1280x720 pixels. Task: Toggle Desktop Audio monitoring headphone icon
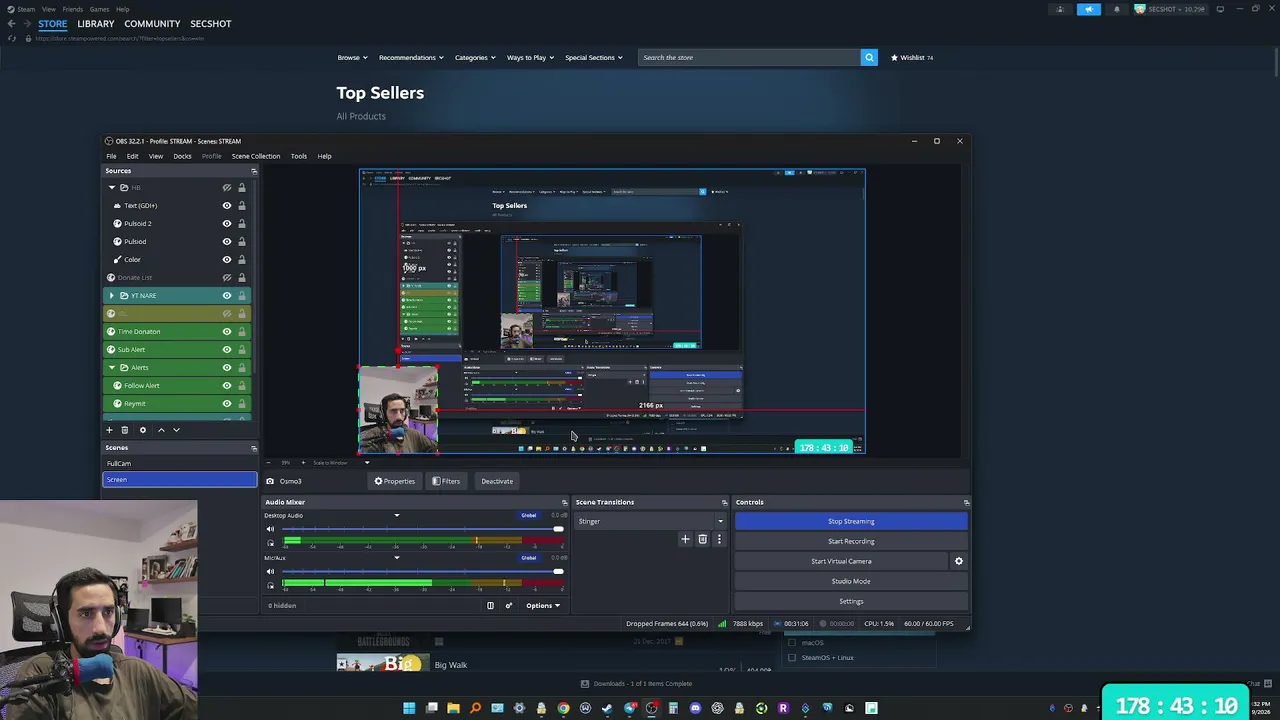tap(270, 543)
